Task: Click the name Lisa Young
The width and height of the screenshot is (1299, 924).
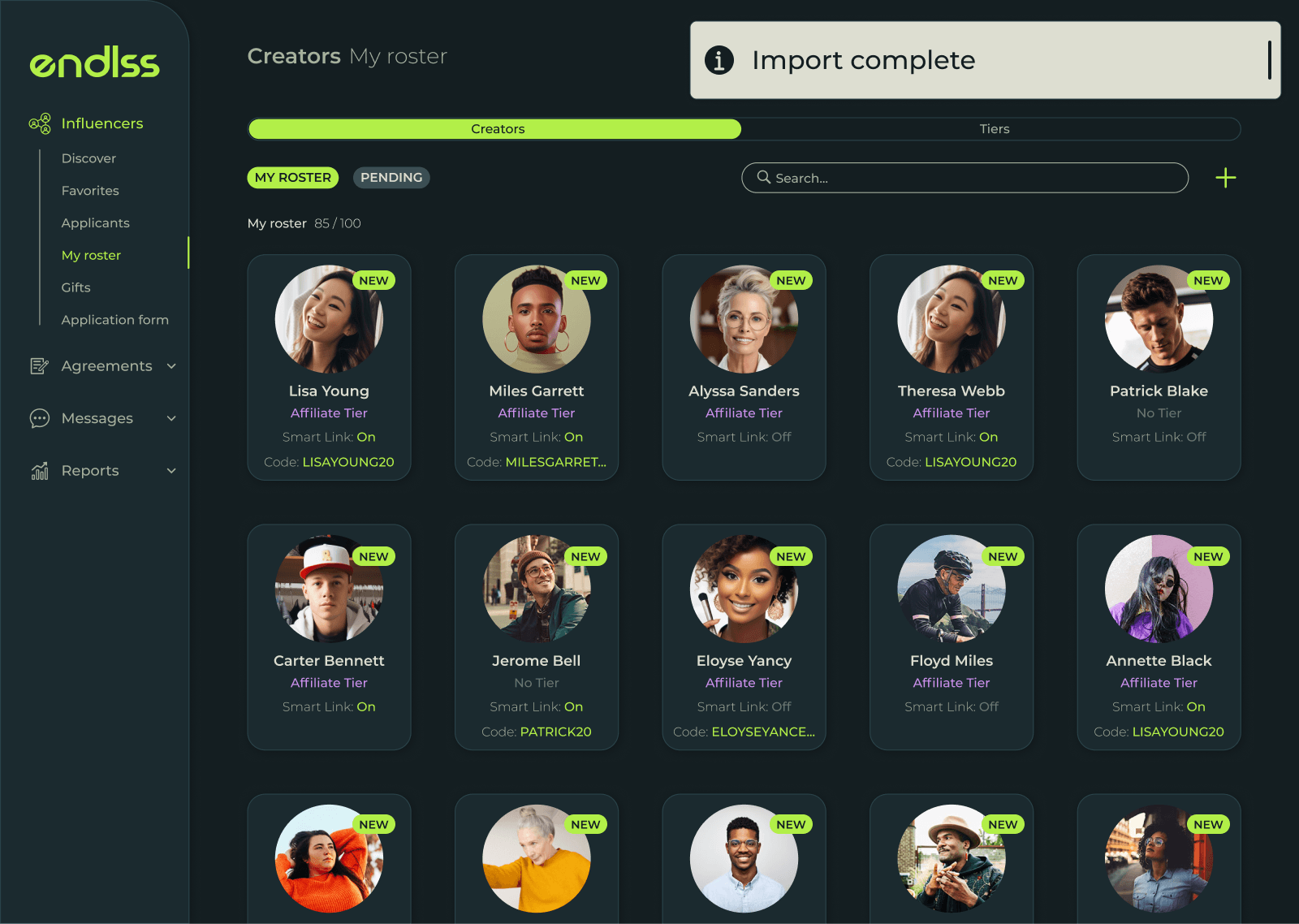Action: point(329,391)
